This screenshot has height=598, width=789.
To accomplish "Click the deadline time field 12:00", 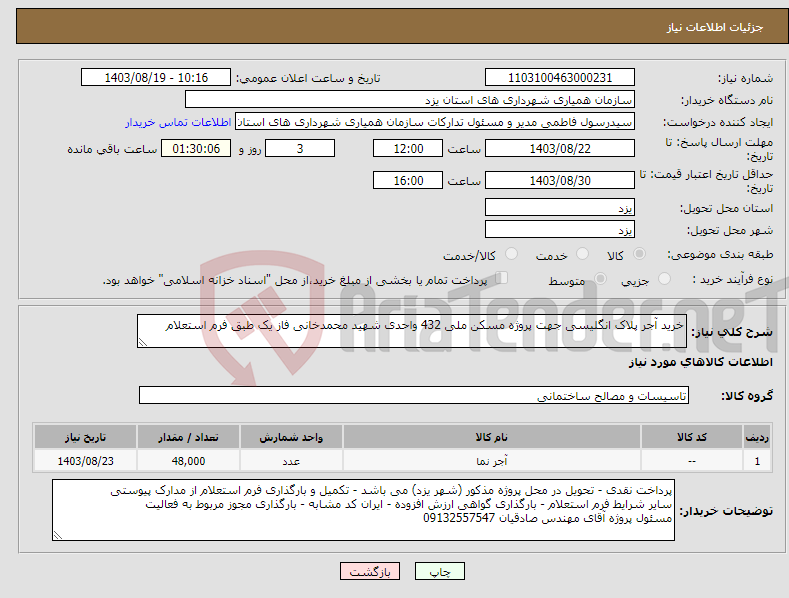I will coord(408,148).
